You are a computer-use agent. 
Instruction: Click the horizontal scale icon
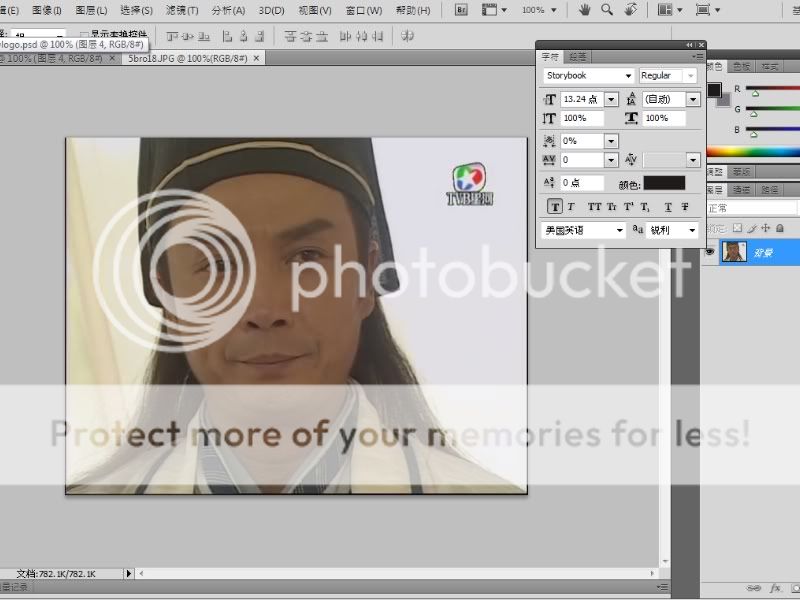coord(631,118)
